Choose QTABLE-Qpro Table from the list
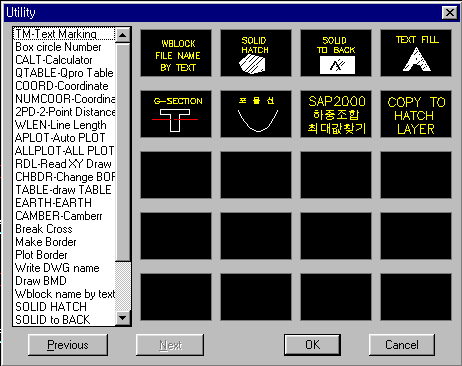This screenshot has width=462, height=366. pyautogui.click(x=64, y=73)
